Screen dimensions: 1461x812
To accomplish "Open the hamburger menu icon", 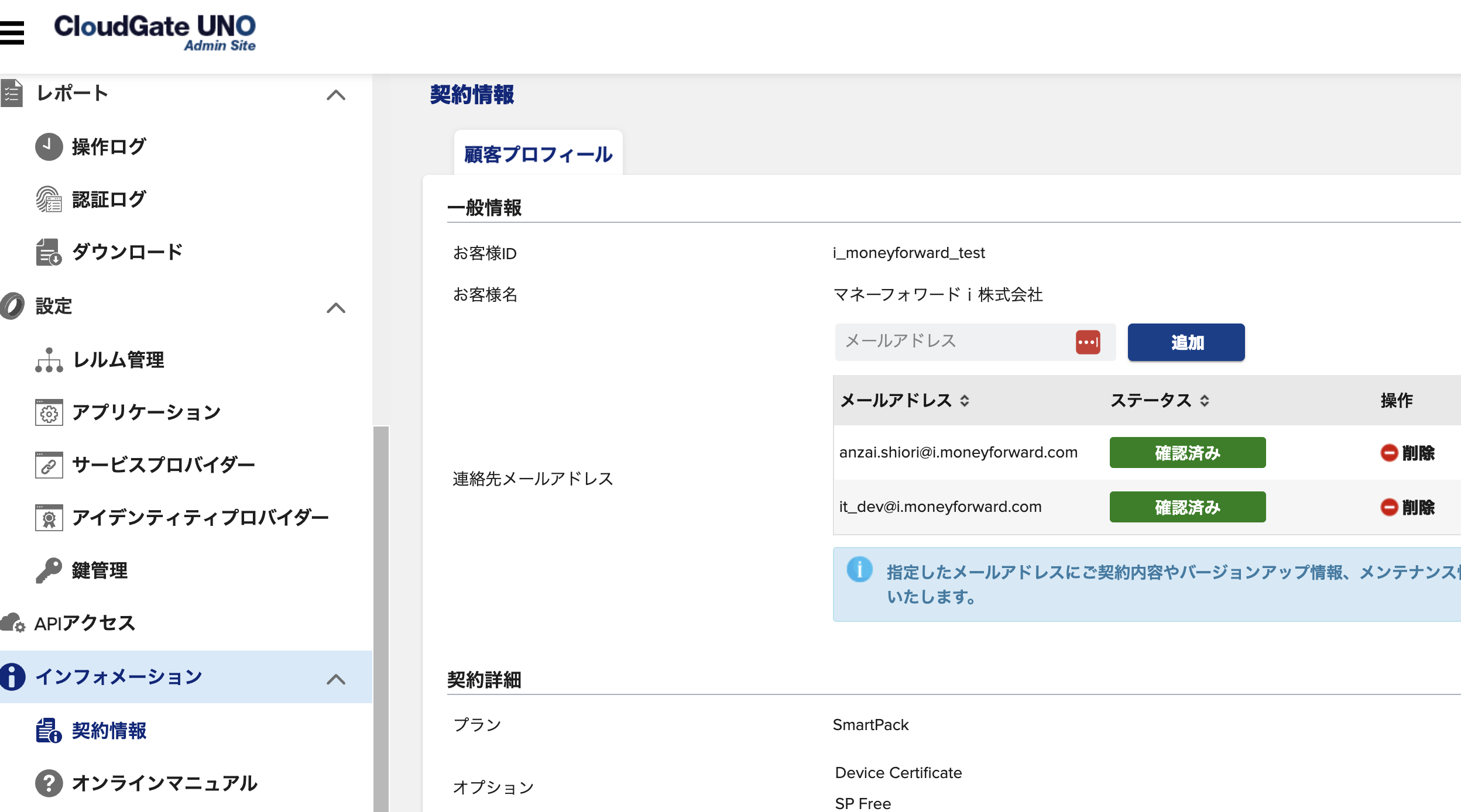I will (12, 32).
